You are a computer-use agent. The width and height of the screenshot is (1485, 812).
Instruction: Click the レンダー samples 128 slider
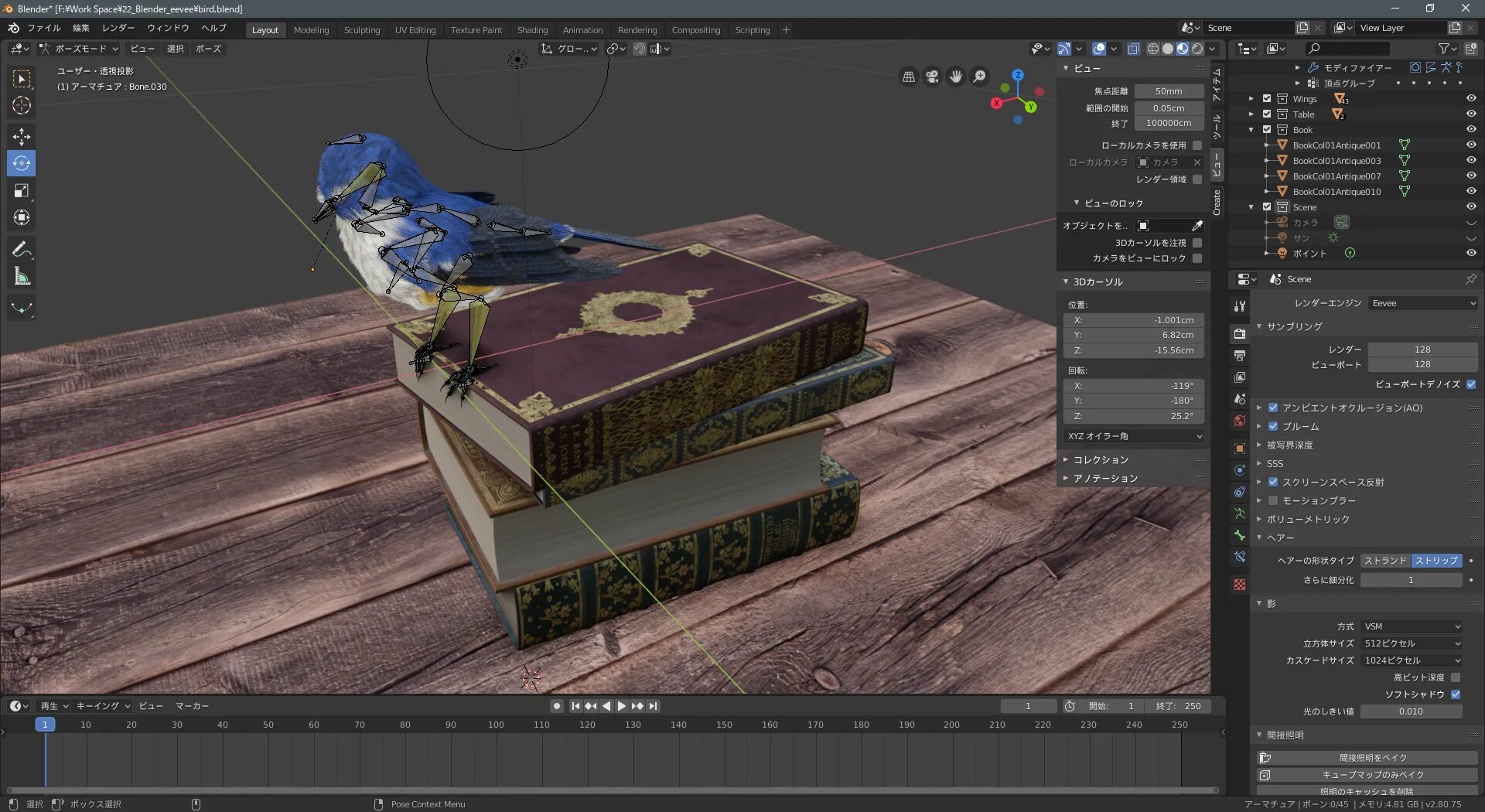click(x=1422, y=350)
